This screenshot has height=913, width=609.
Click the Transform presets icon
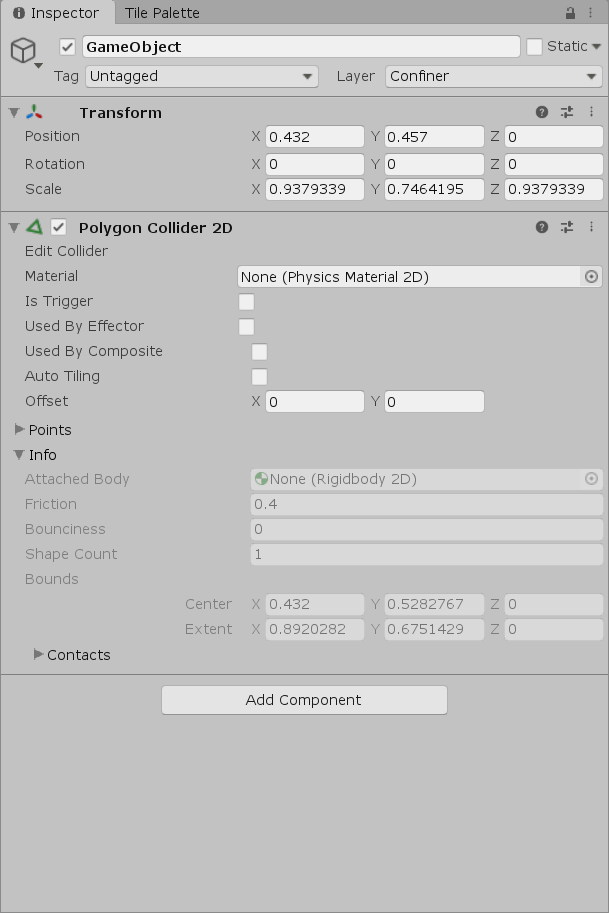click(567, 112)
